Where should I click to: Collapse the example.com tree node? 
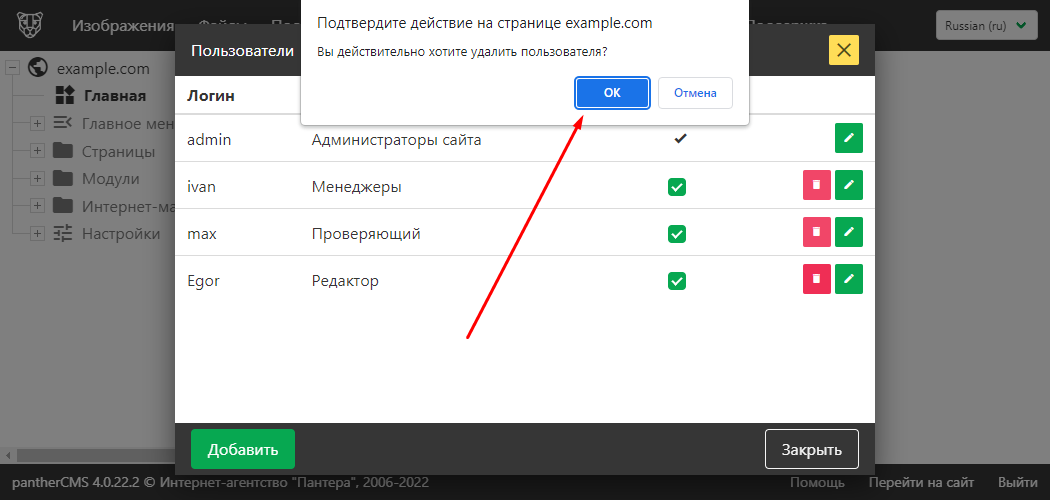tap(14, 68)
